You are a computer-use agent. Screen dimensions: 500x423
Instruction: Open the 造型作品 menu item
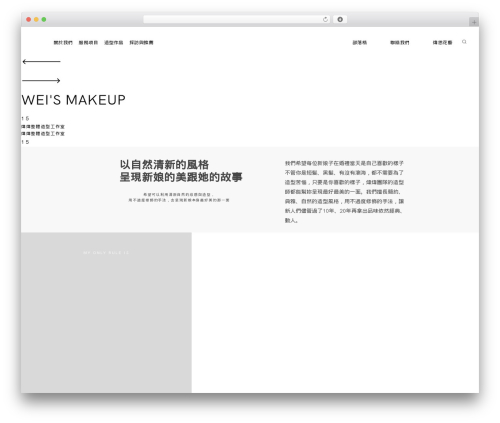(114, 42)
